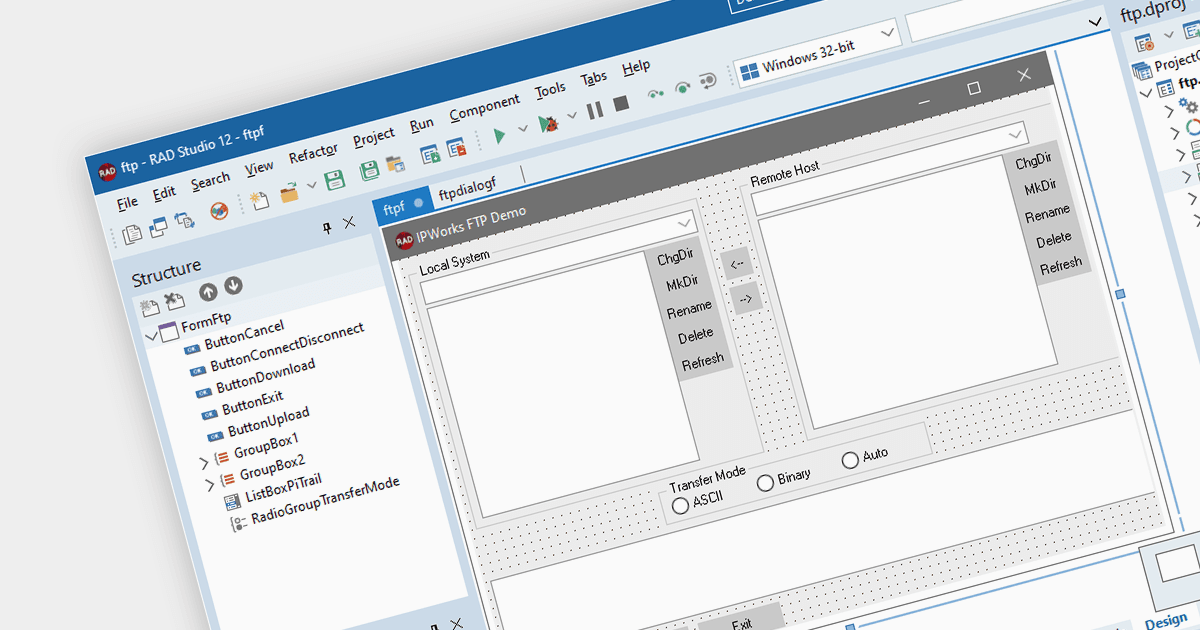Select ButtonConnectDisconnect in Structure tree
This screenshot has height=630, width=1200.
[287, 346]
